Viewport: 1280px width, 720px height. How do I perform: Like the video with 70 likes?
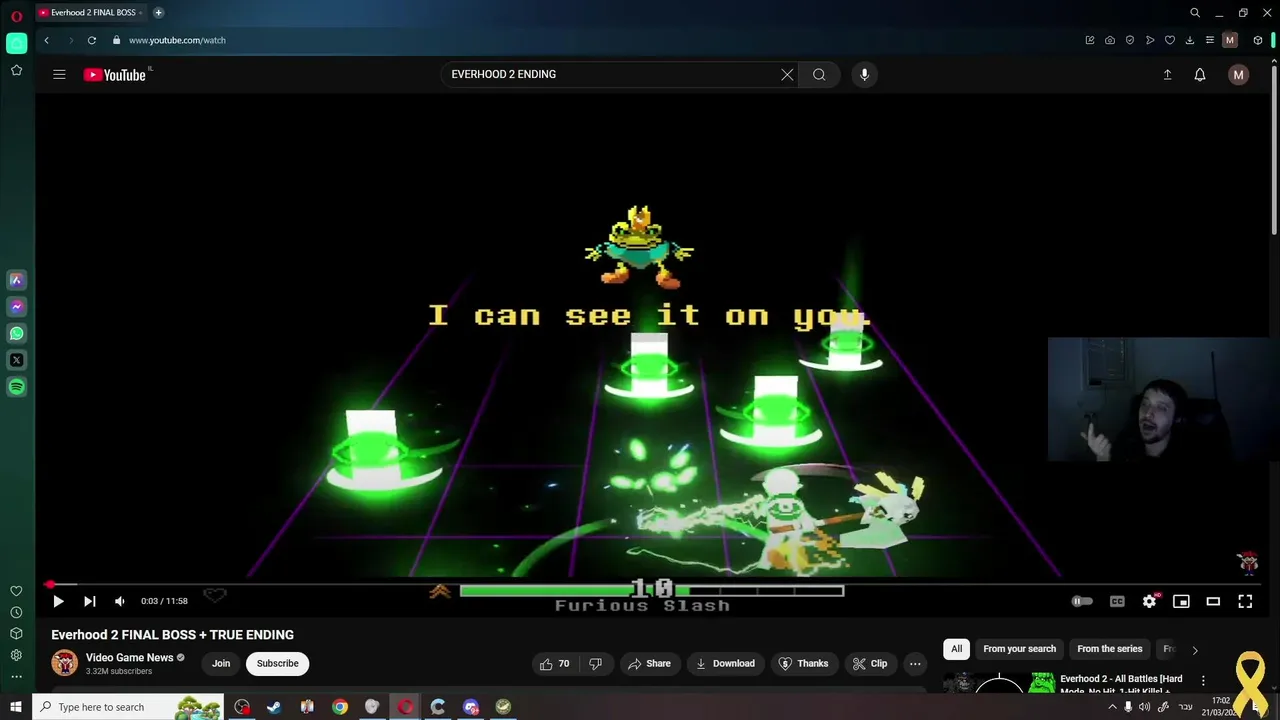(555, 663)
